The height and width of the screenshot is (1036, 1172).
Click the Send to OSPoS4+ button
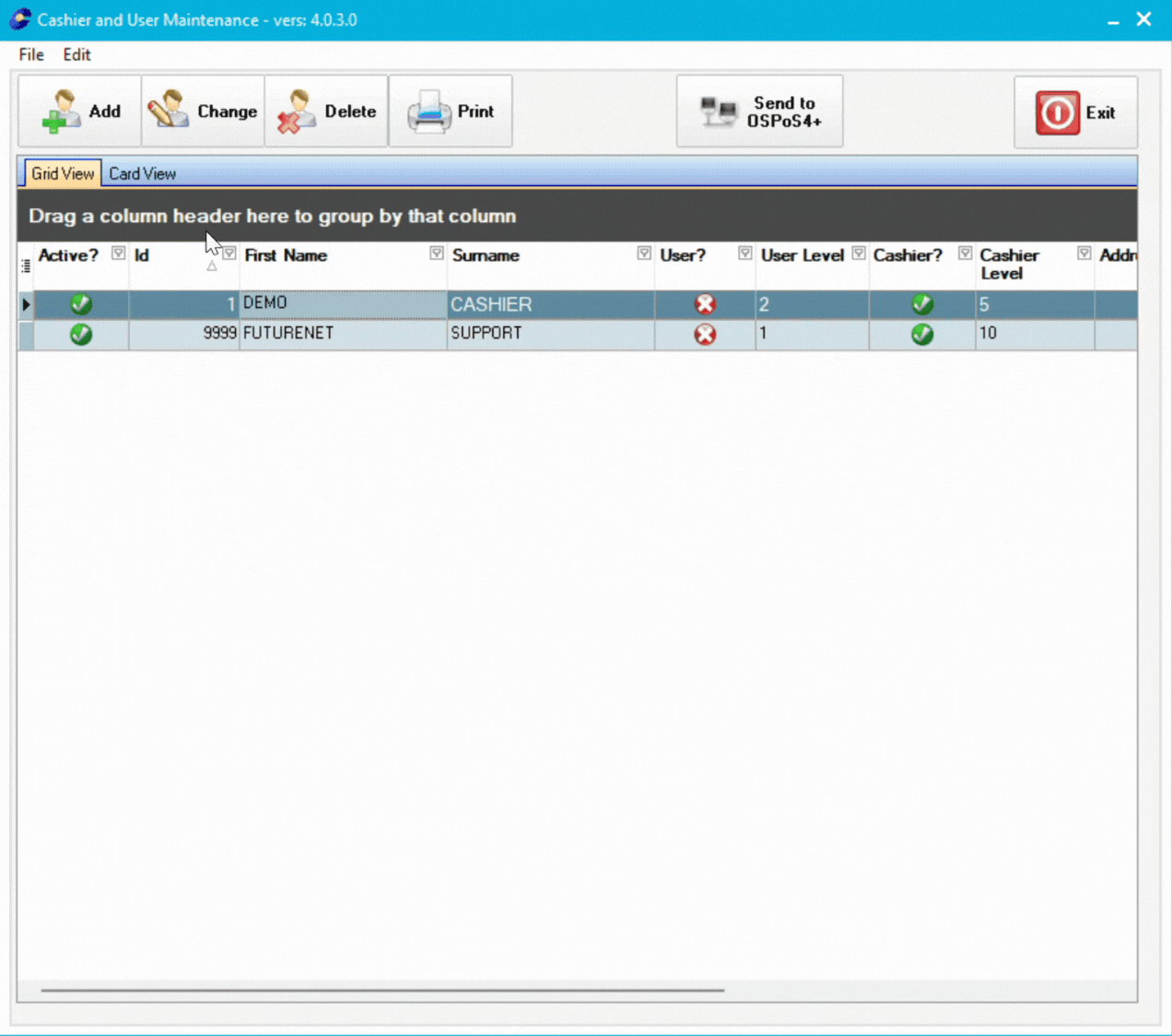(x=760, y=110)
